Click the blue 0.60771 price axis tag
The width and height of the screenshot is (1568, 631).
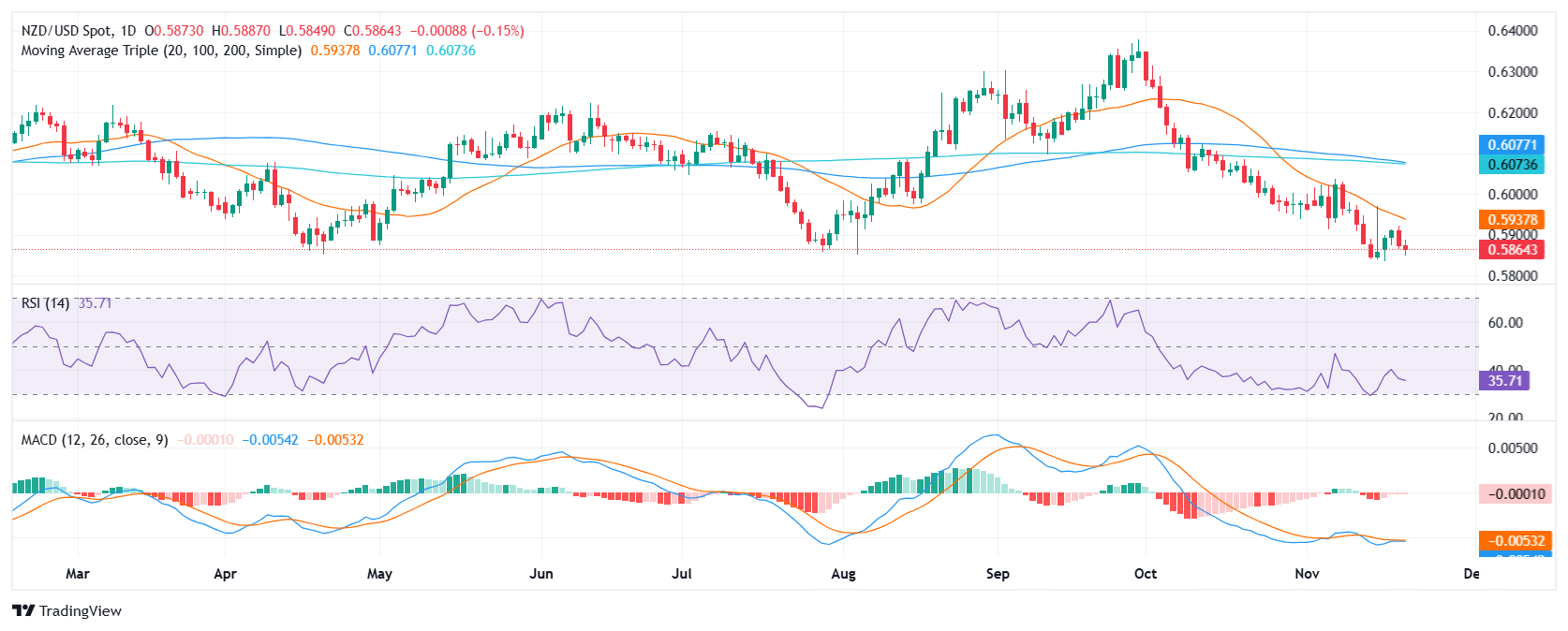click(1512, 145)
